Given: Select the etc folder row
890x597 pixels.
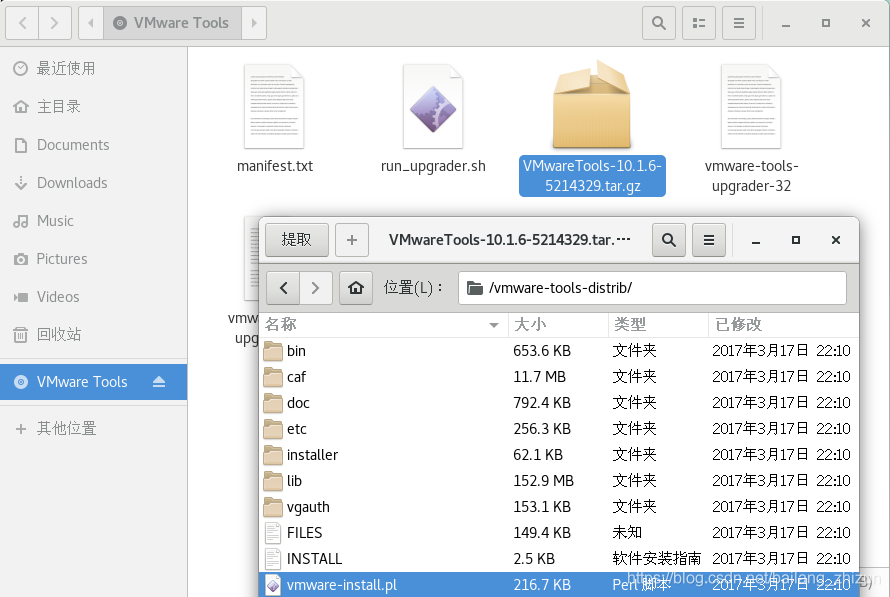Looking at the screenshot, I should [x=559, y=429].
